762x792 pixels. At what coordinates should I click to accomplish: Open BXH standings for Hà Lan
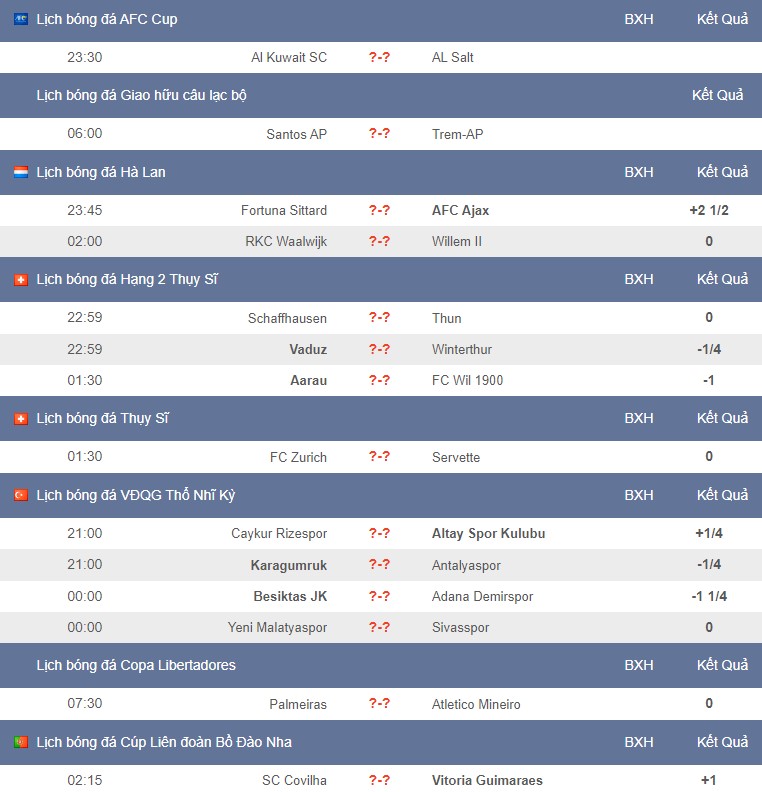point(639,172)
